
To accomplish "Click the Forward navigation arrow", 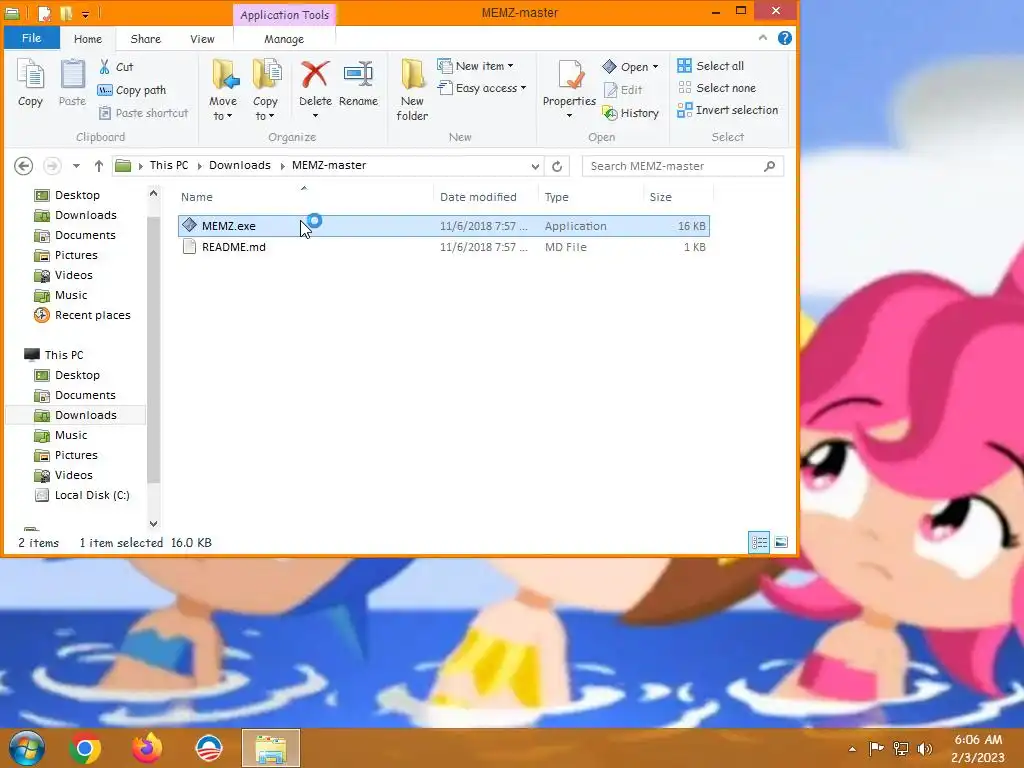I will (52, 166).
